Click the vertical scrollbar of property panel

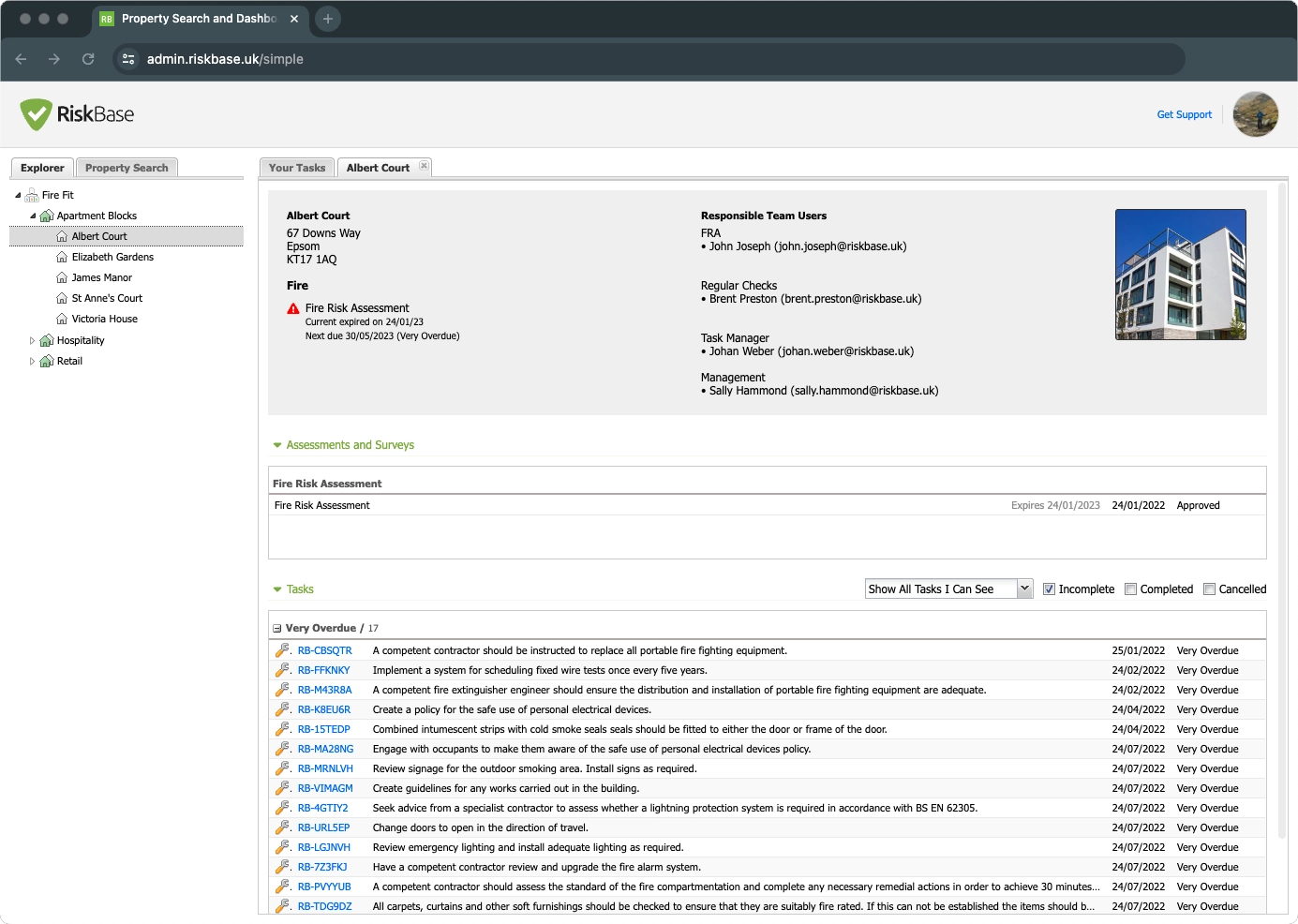(x=1282, y=511)
